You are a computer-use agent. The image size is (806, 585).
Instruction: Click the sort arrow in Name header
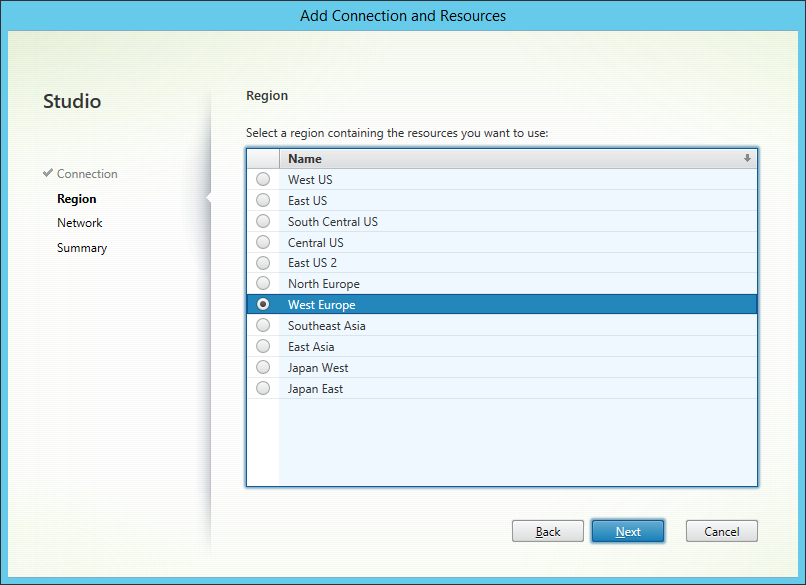747,158
